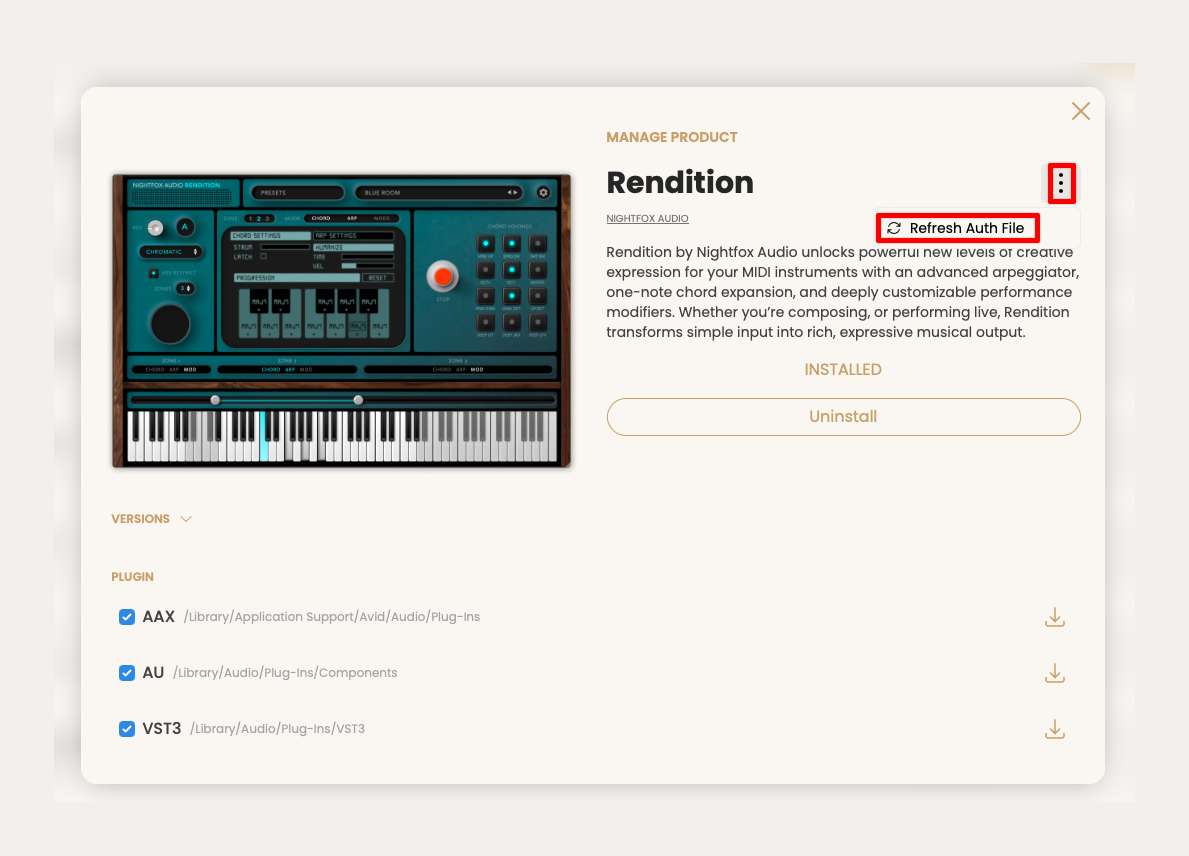Click the Rendition product title

click(x=680, y=183)
